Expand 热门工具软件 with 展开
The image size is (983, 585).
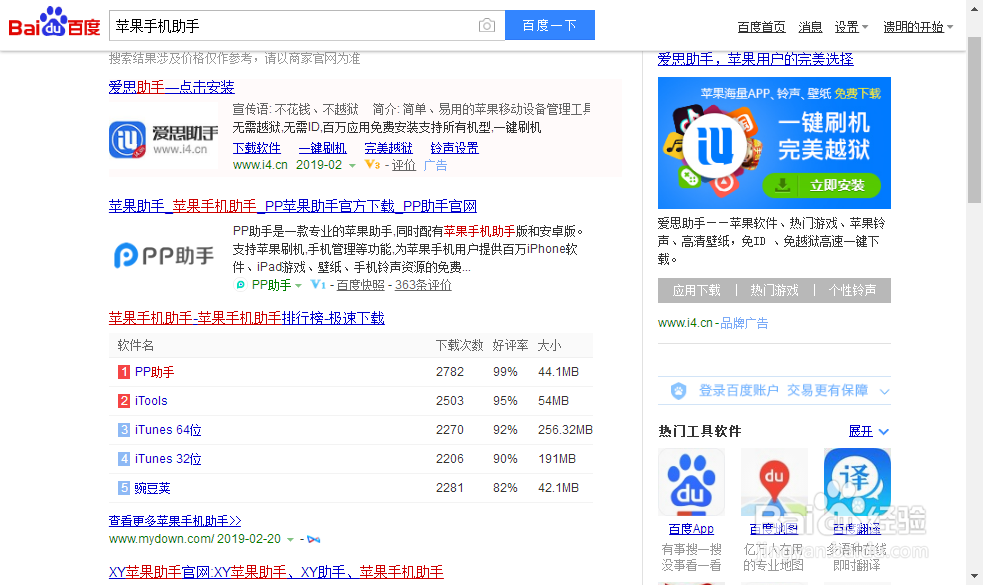[868, 431]
